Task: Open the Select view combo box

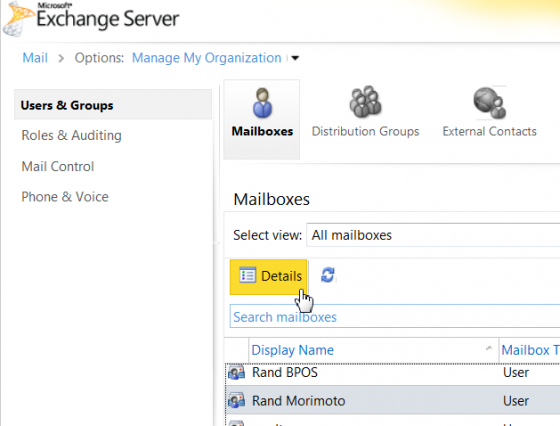Action: coord(433,235)
